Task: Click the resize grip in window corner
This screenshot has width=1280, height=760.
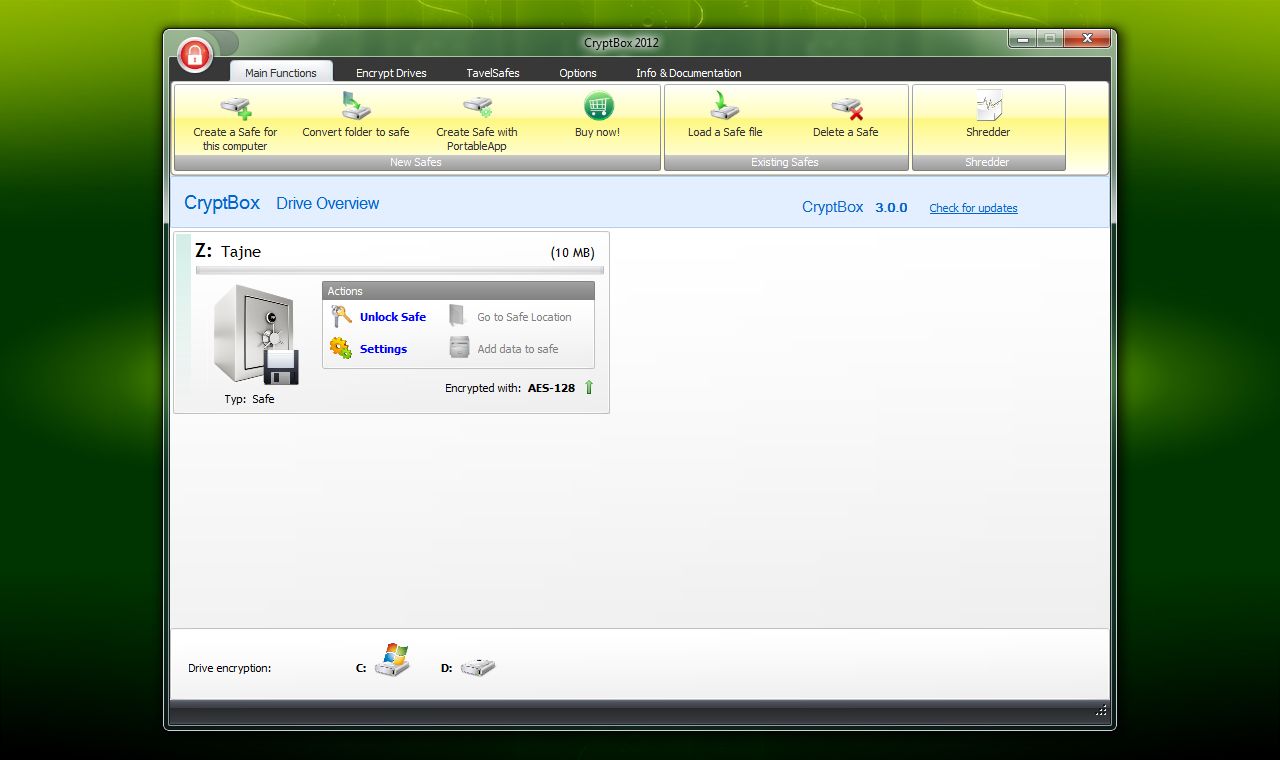Action: pos(1101,711)
